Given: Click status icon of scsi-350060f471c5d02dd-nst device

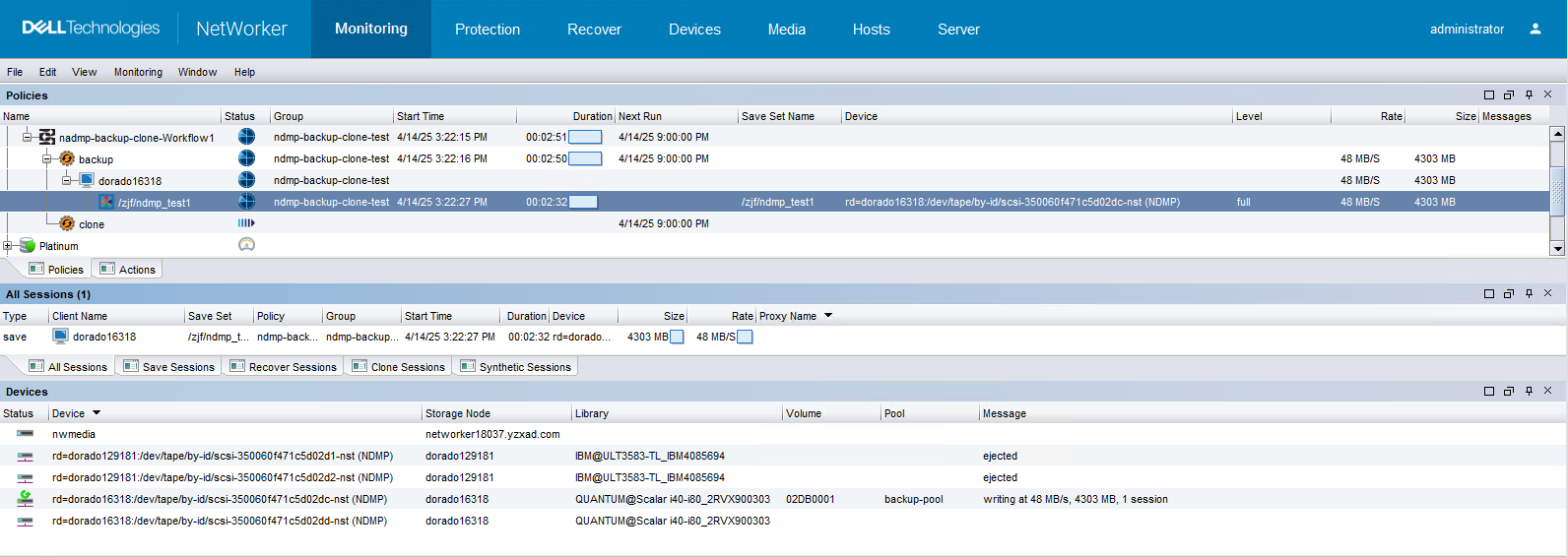Looking at the screenshot, I should (25, 521).
